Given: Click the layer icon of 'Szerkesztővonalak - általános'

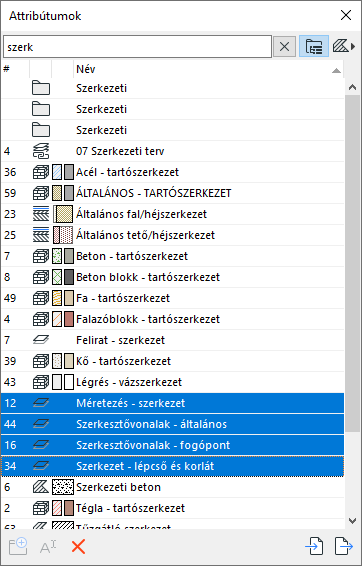Looking at the screenshot, I should [40, 424].
